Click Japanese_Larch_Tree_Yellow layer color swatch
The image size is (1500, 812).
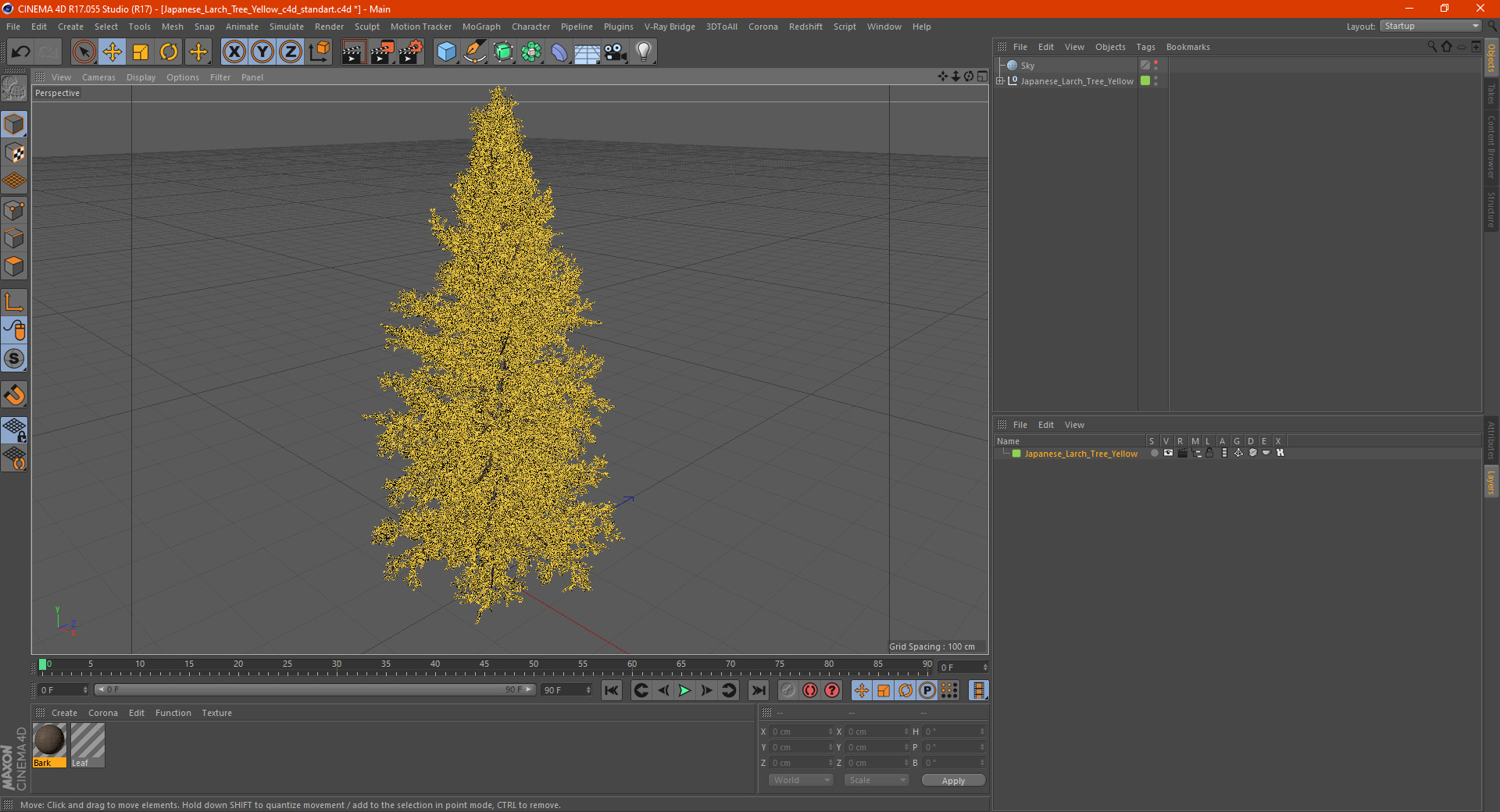coord(1016,454)
